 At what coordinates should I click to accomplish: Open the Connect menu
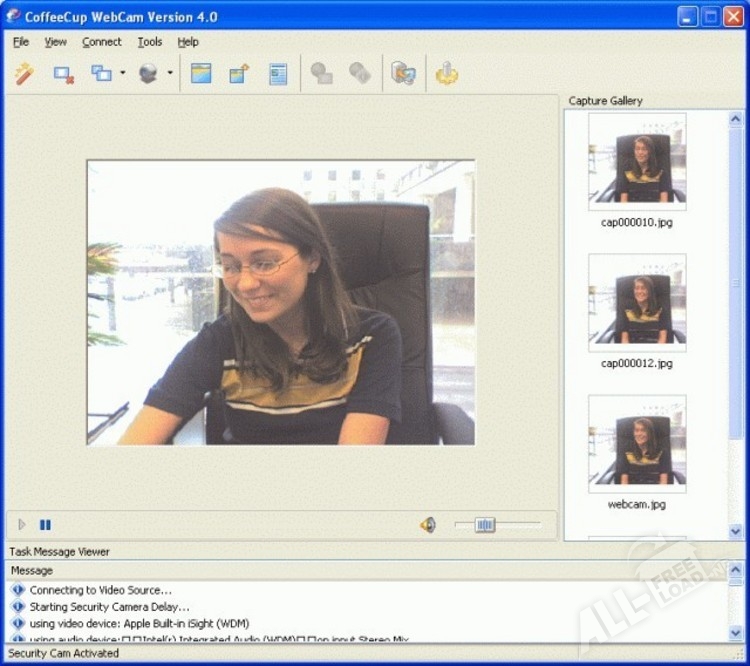101,42
